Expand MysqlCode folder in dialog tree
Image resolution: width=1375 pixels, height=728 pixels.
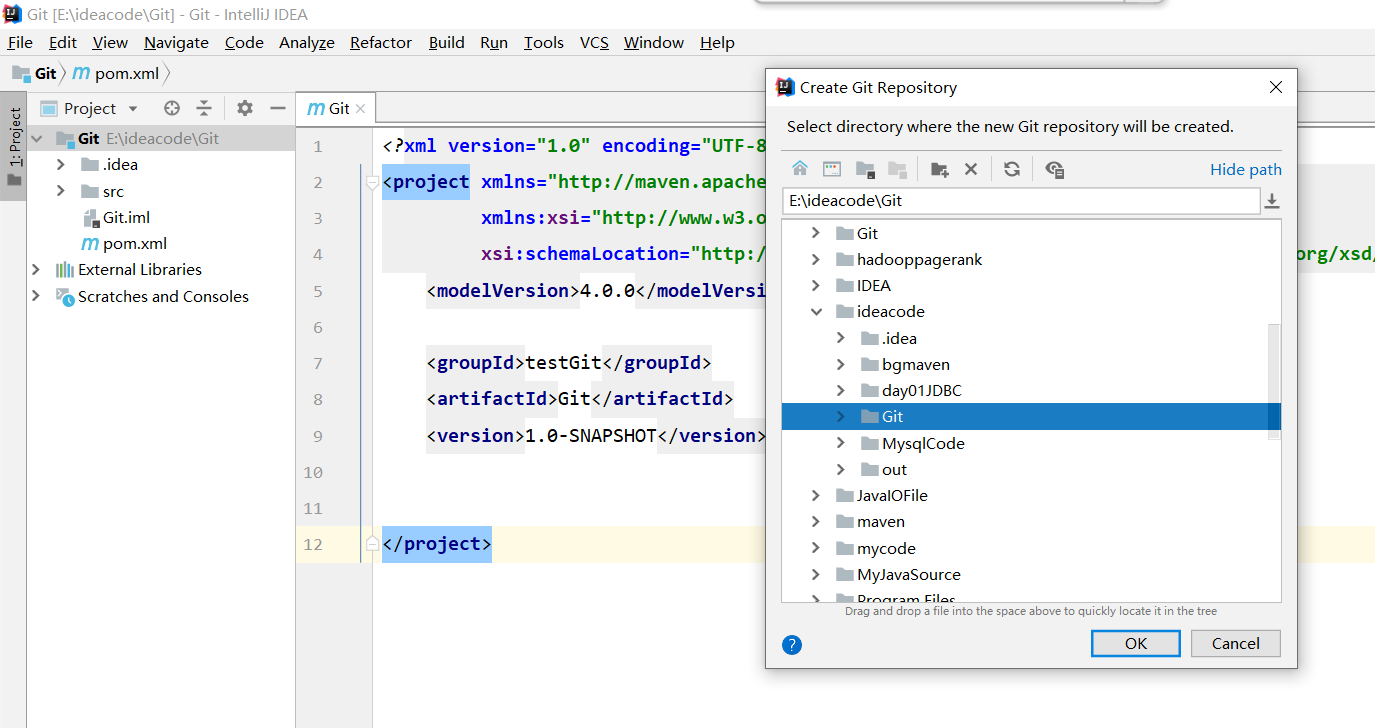pyautogui.click(x=841, y=443)
